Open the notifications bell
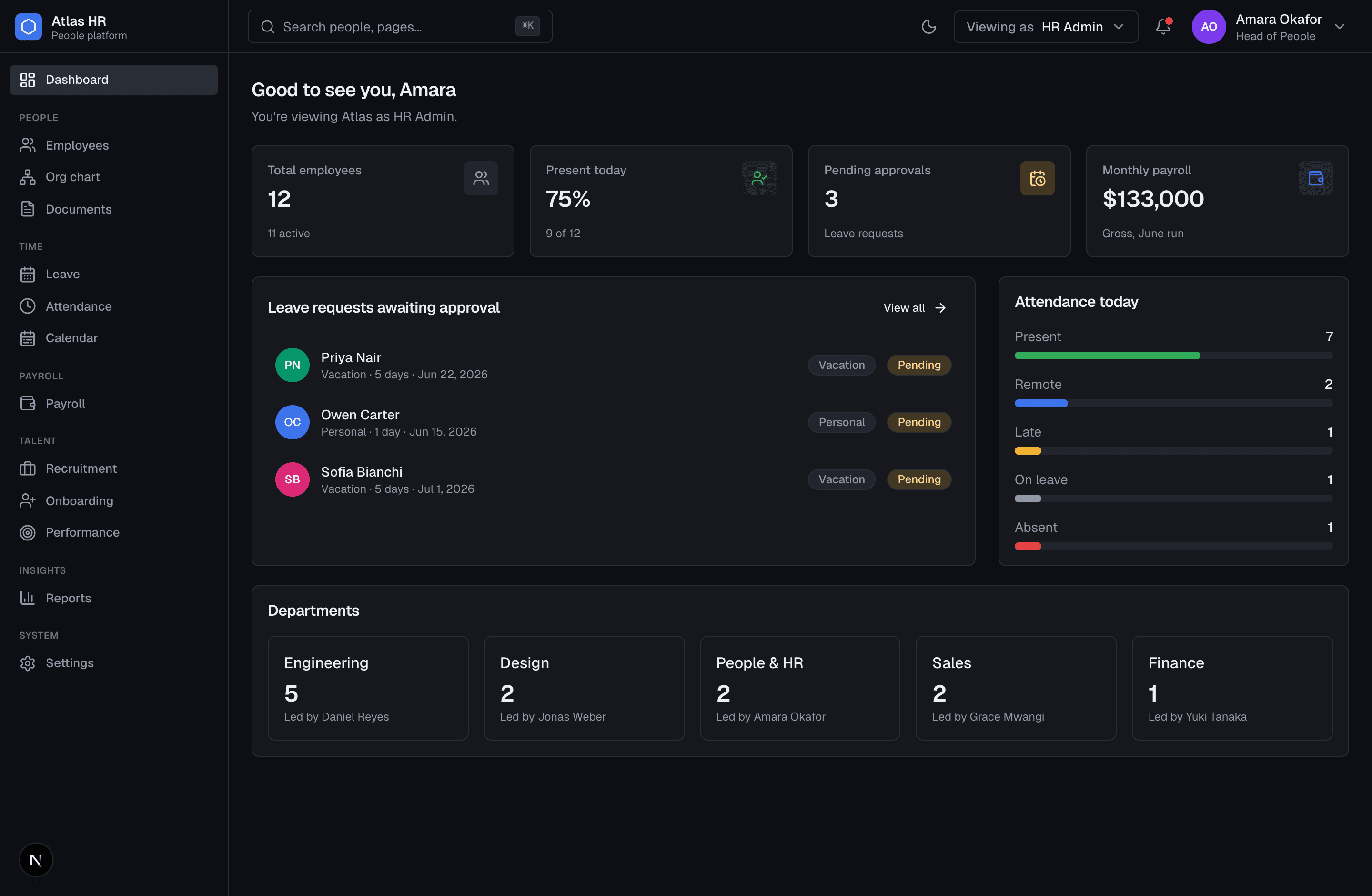Image resolution: width=1372 pixels, height=896 pixels. [1163, 27]
